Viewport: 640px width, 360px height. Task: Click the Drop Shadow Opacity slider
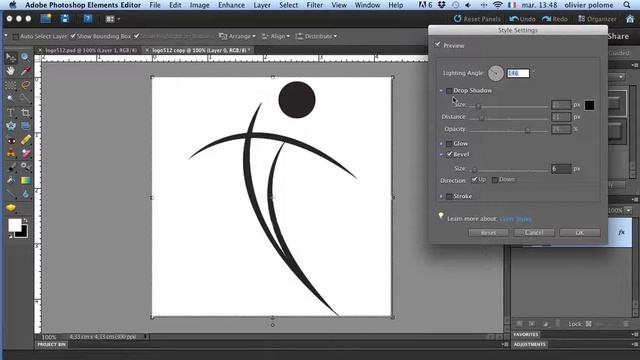click(509, 130)
